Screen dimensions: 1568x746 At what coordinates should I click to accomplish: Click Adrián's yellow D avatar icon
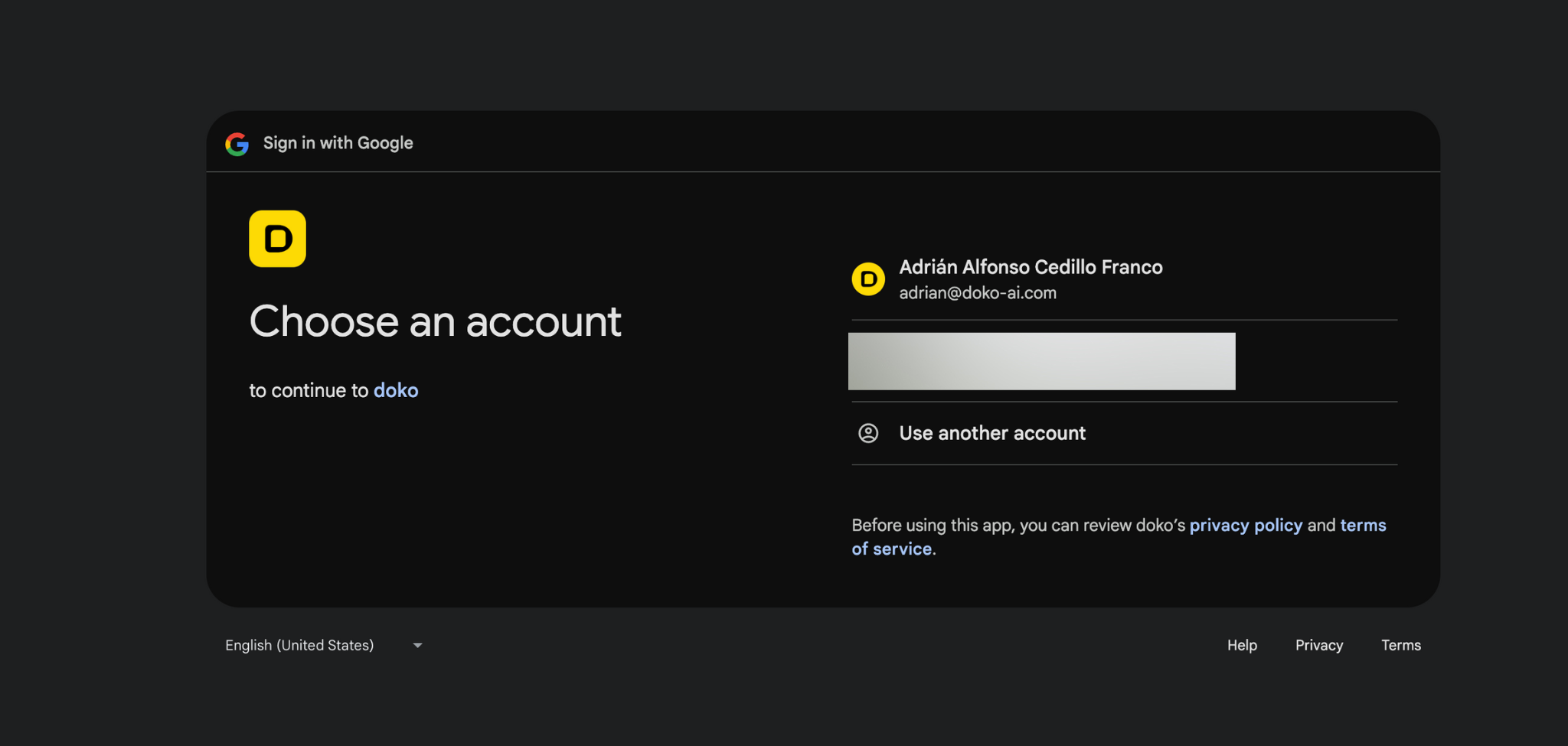pyautogui.click(x=868, y=279)
